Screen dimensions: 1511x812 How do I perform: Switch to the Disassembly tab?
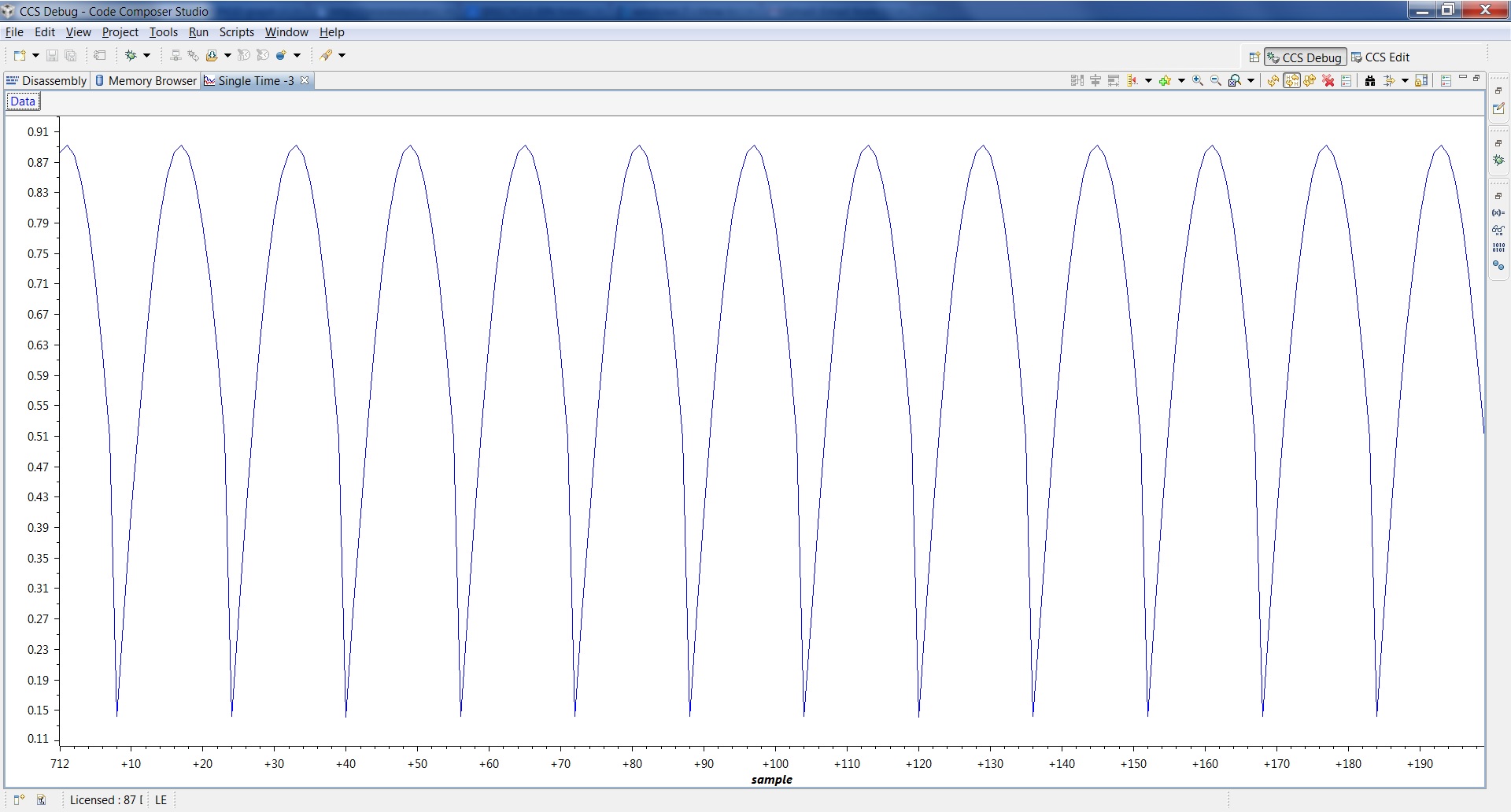pos(54,80)
